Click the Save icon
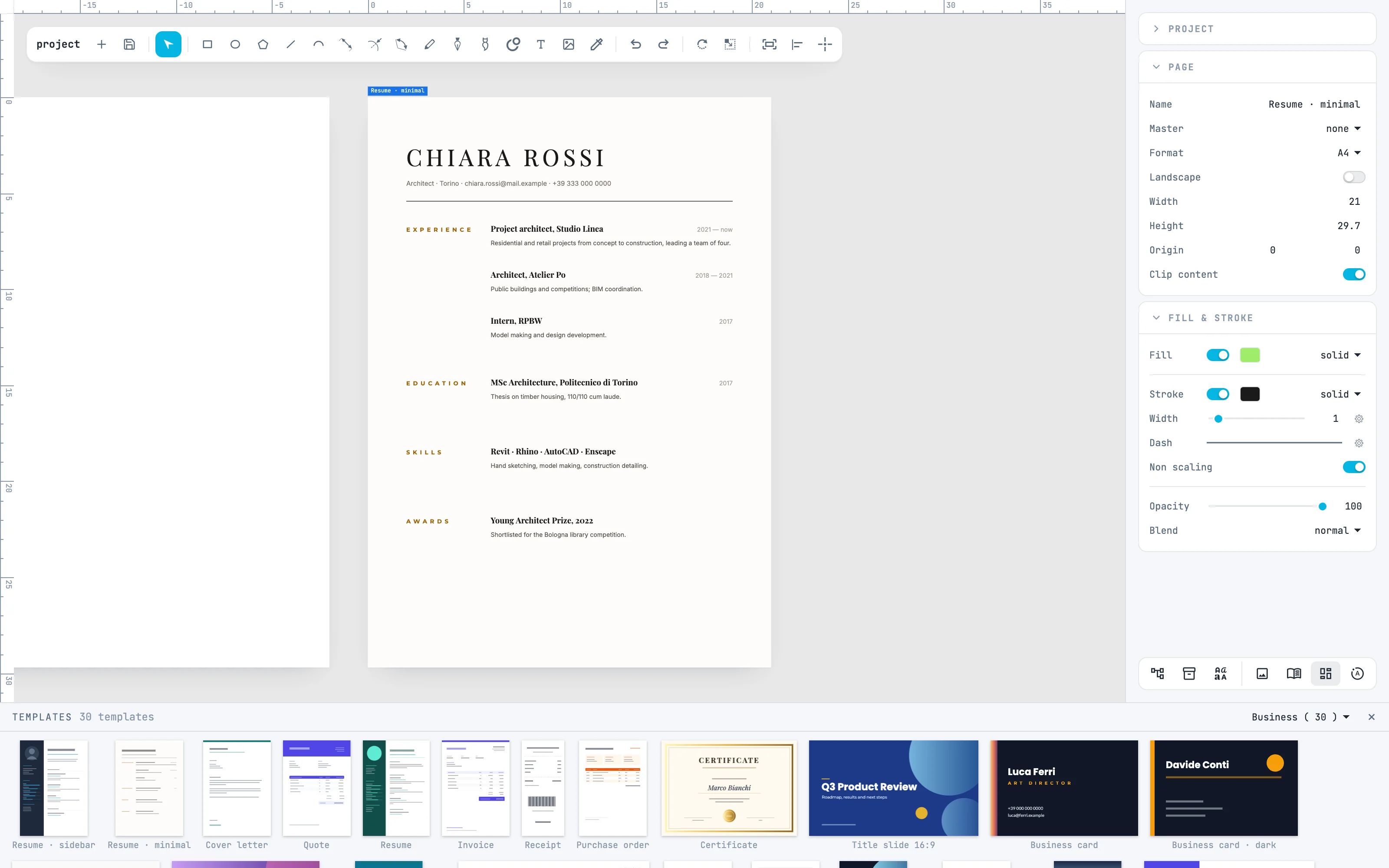The image size is (1389, 868). (x=130, y=44)
